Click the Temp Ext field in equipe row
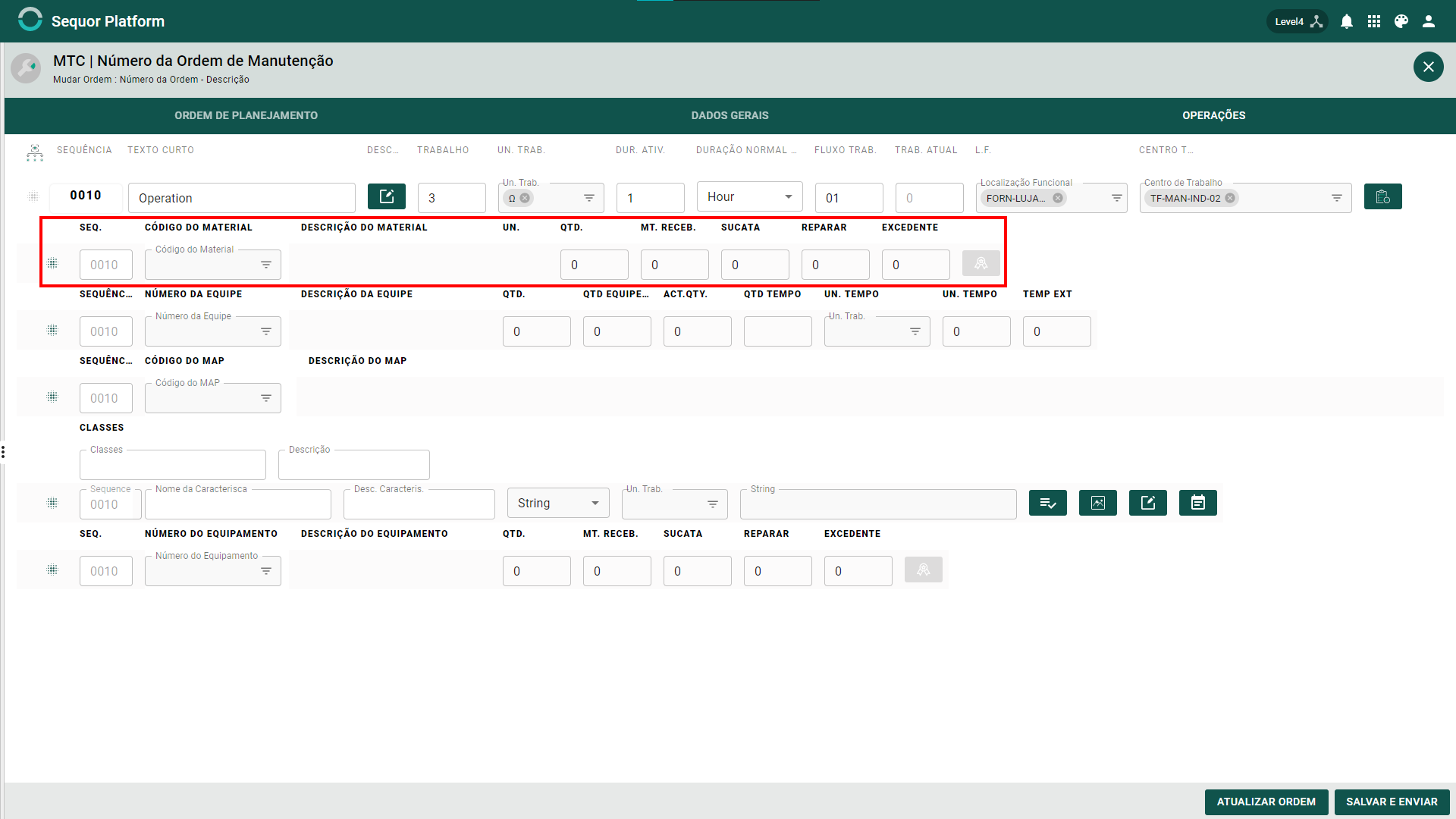This screenshot has width=1456, height=819. click(1057, 331)
